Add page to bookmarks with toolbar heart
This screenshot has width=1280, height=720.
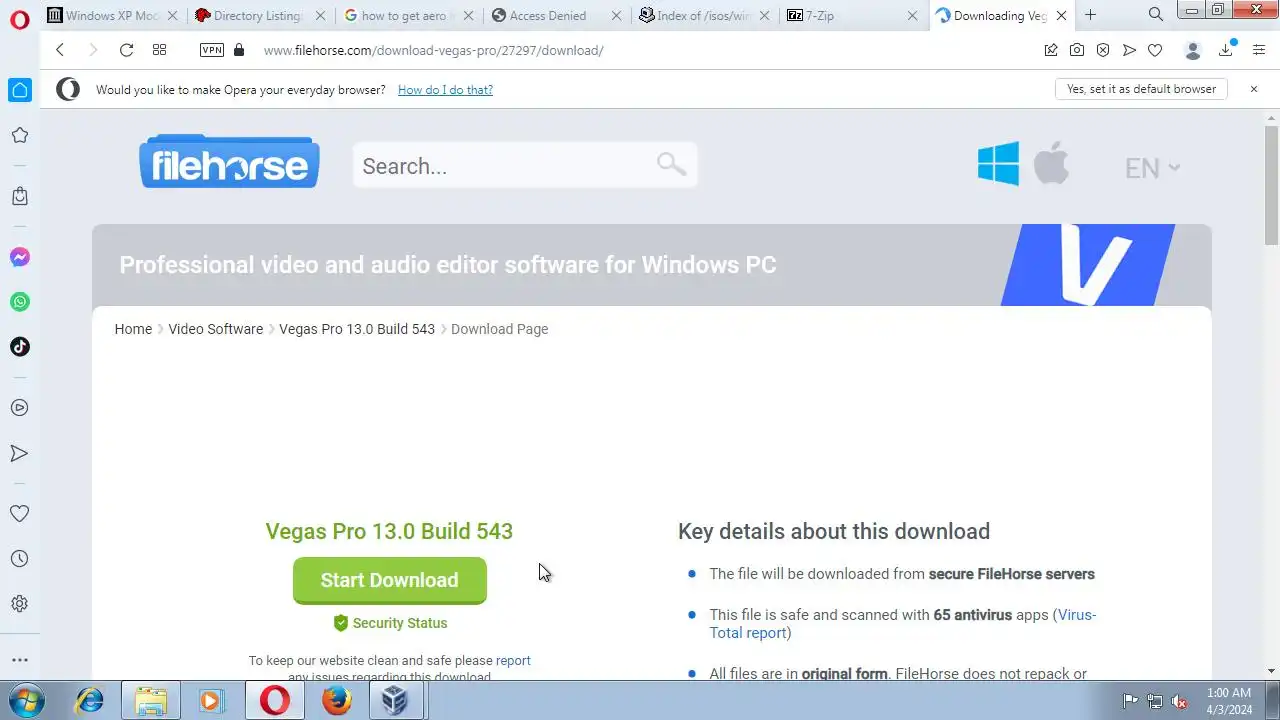[1155, 50]
